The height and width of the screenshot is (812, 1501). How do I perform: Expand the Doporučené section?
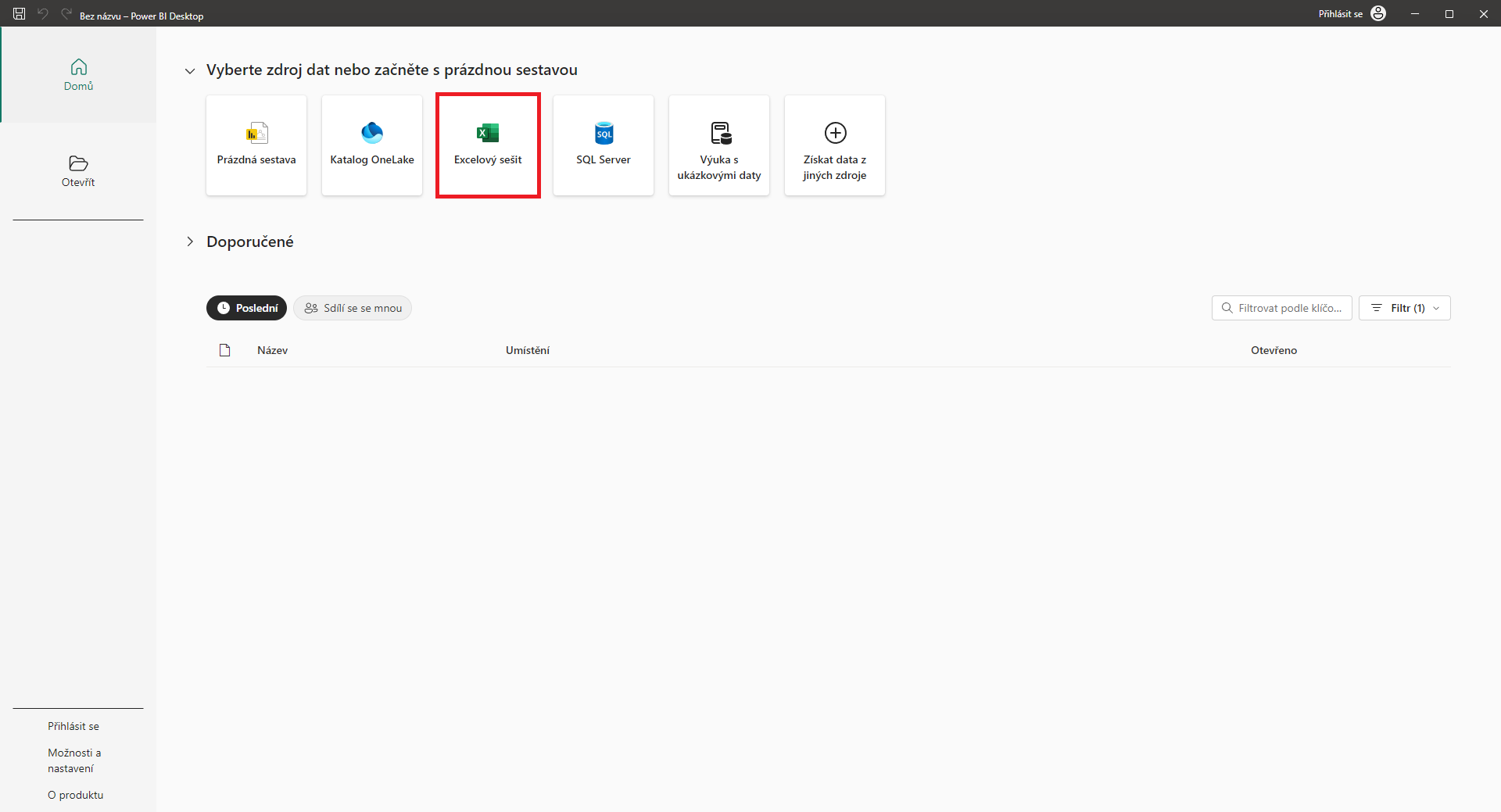(190, 241)
